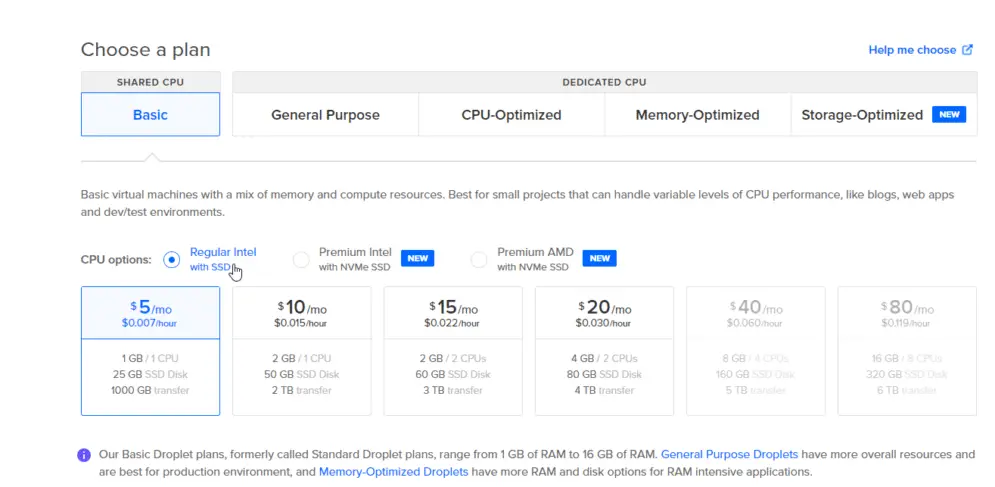995x487 pixels.
Task: Select the $20/mo 4 GB plan card
Action: coord(604,350)
